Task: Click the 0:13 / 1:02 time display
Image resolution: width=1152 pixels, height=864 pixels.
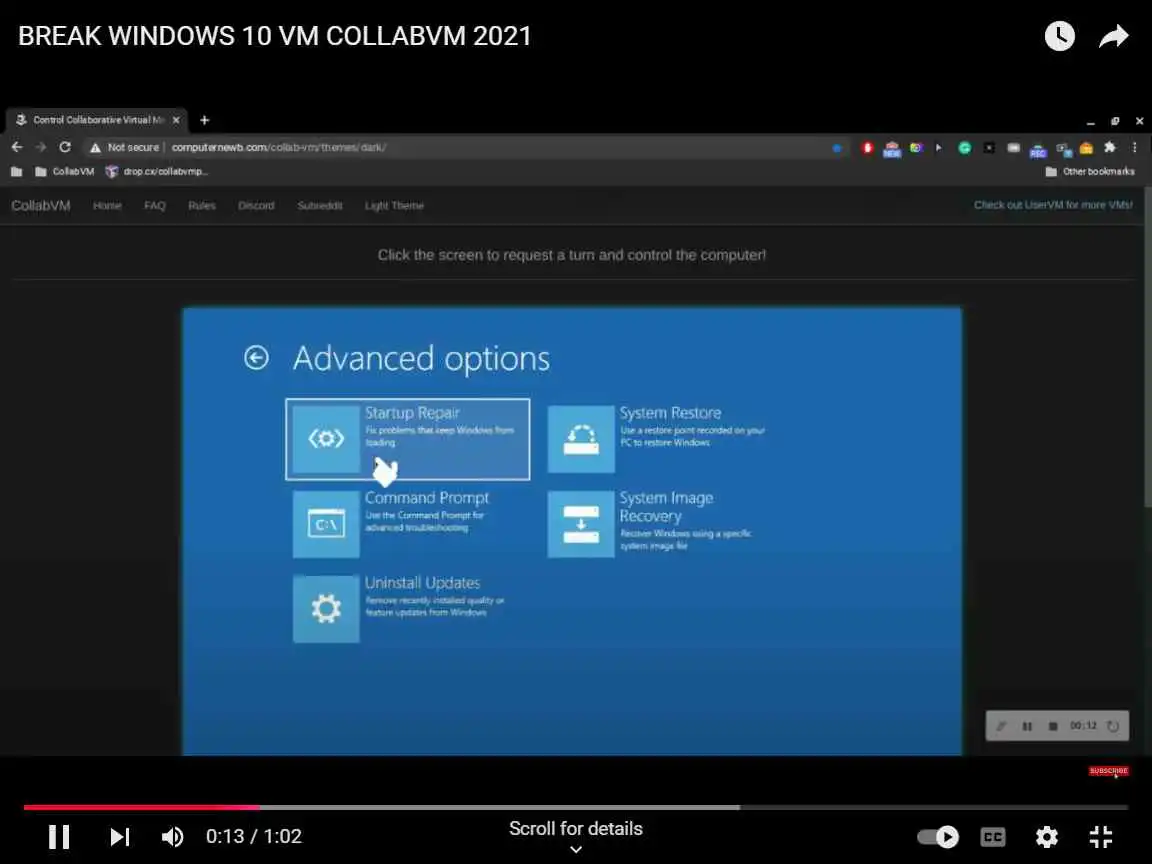Action: (x=254, y=836)
